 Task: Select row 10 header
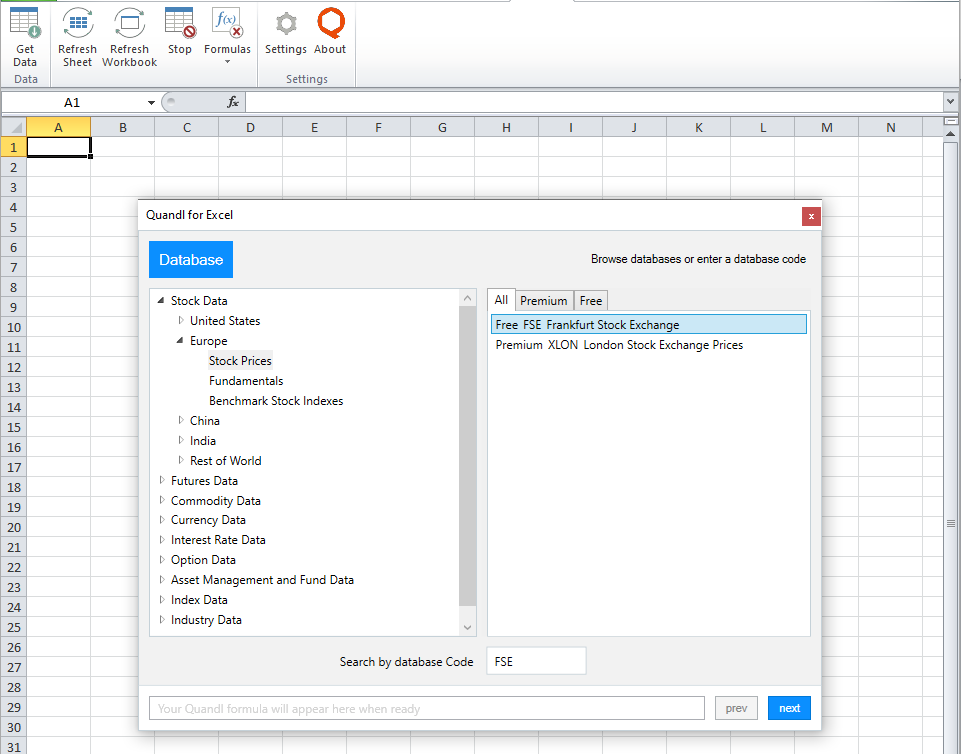(13, 327)
